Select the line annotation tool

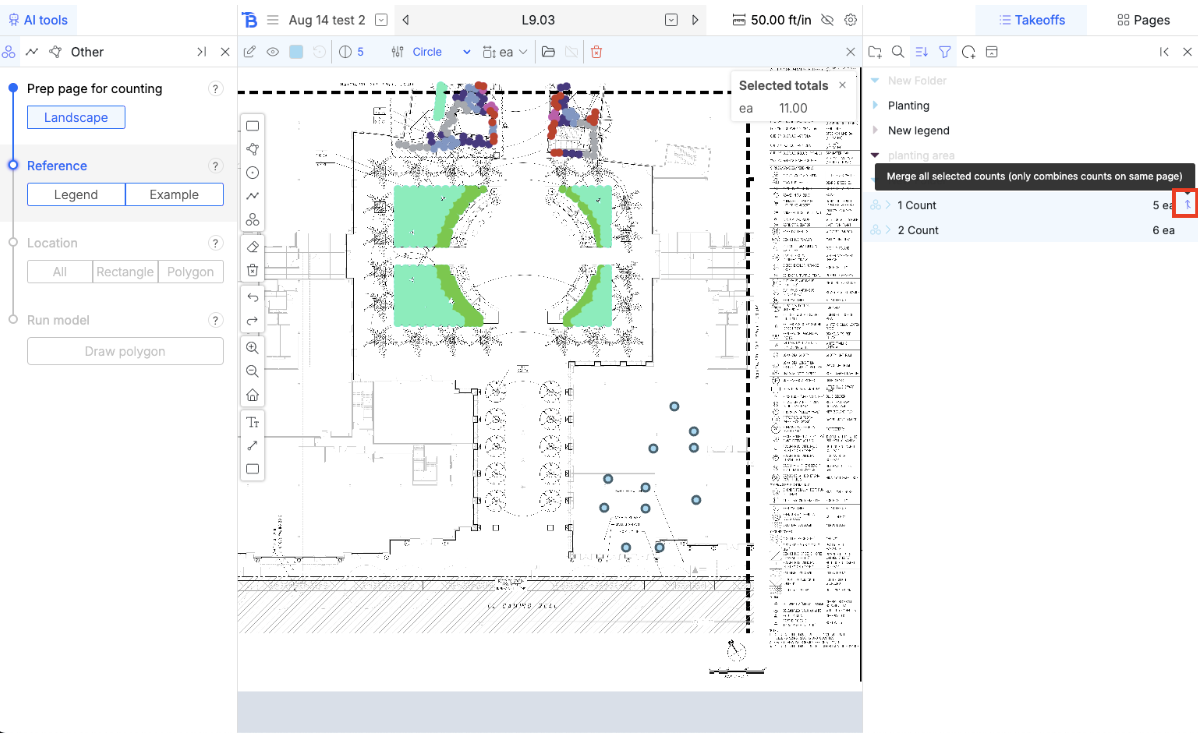(252, 446)
